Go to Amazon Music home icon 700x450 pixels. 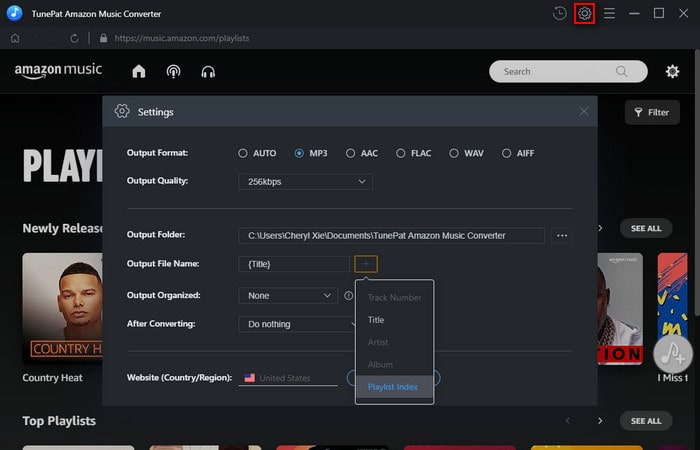[139, 72]
